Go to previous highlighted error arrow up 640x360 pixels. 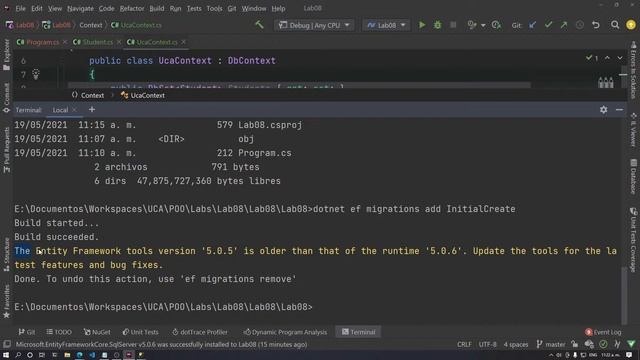[607, 58]
